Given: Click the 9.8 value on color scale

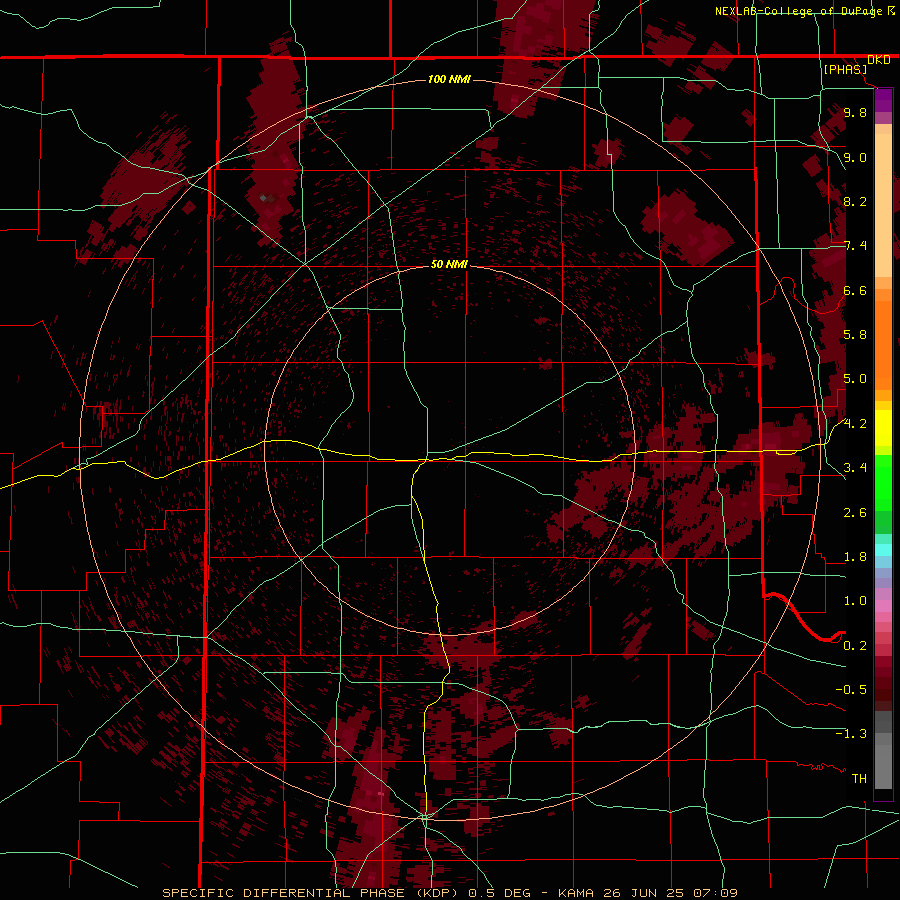Looking at the screenshot, I should (x=855, y=112).
